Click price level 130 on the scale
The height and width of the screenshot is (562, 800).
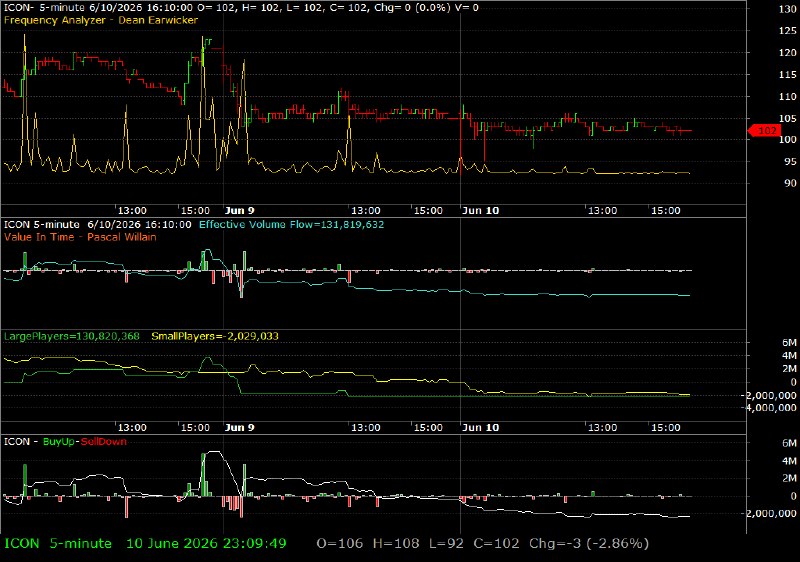point(788,9)
